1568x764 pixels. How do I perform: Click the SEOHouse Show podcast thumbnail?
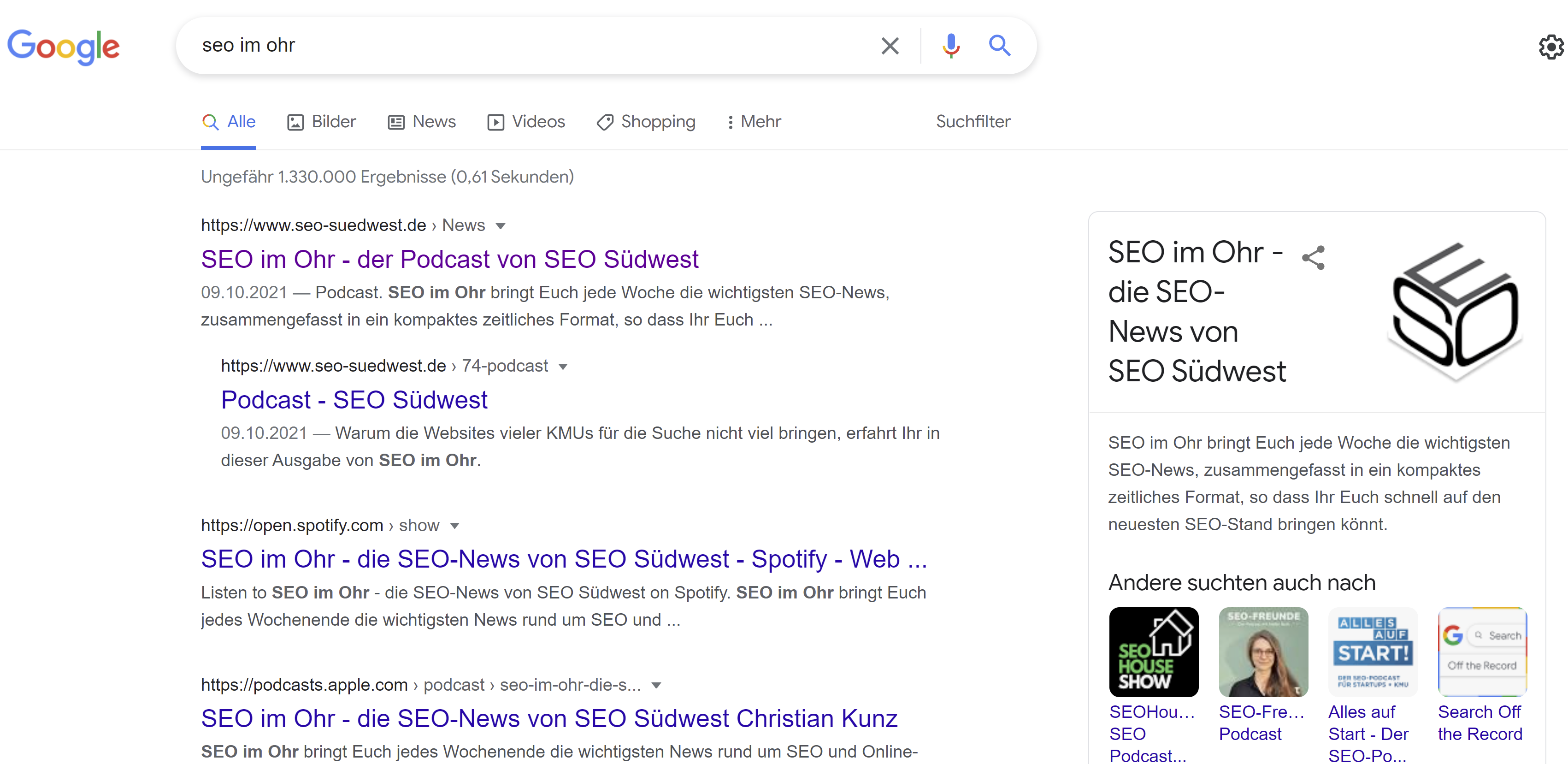click(x=1154, y=651)
